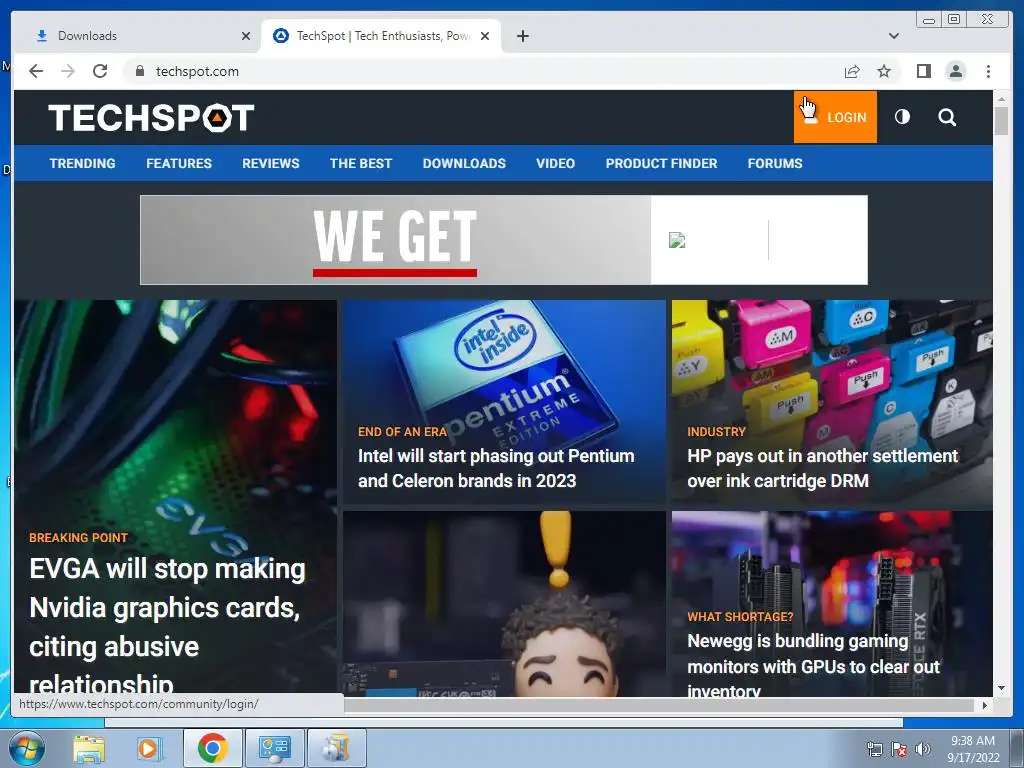Launch media player taskbar icon

pos(150,748)
